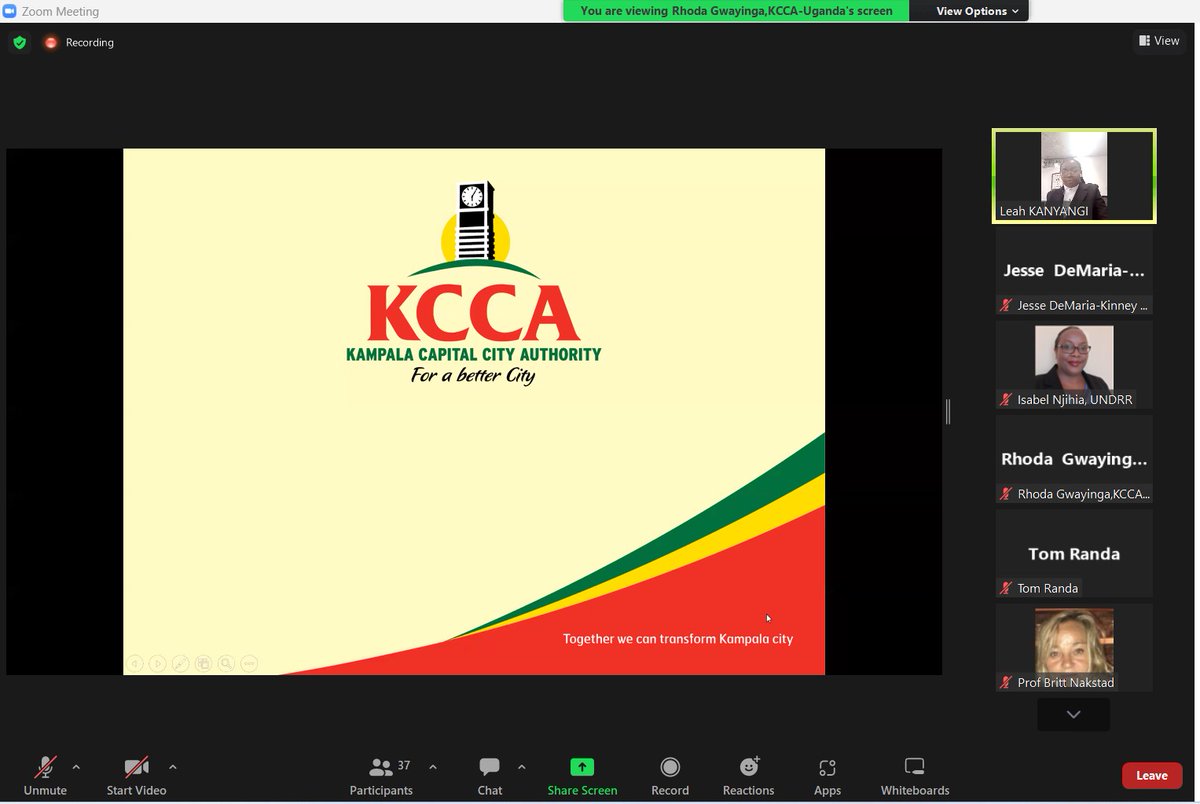Leave the meeting
Image resolution: width=1200 pixels, height=804 pixels.
point(1151,775)
